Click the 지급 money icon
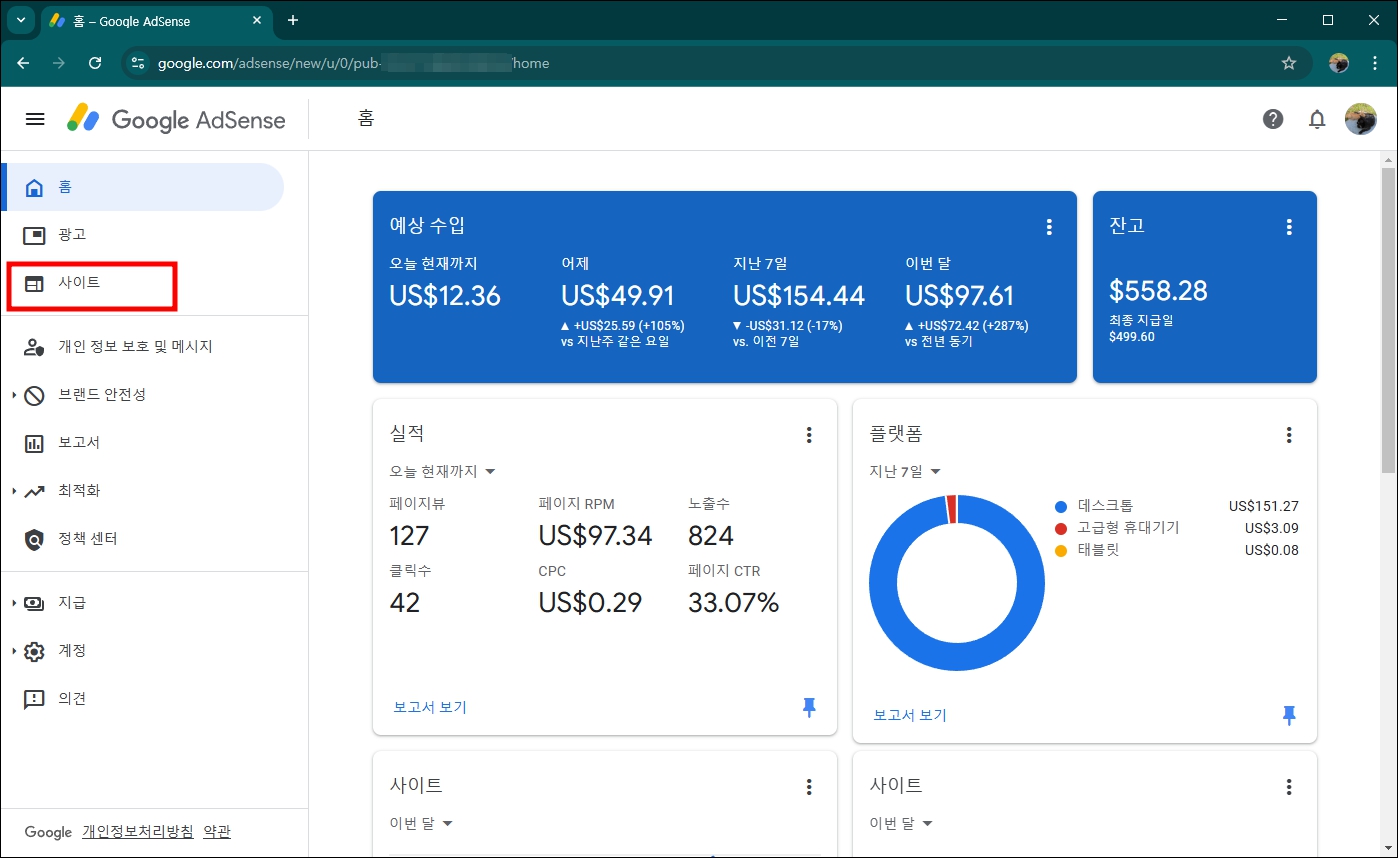The height and width of the screenshot is (858, 1398). pos(35,603)
